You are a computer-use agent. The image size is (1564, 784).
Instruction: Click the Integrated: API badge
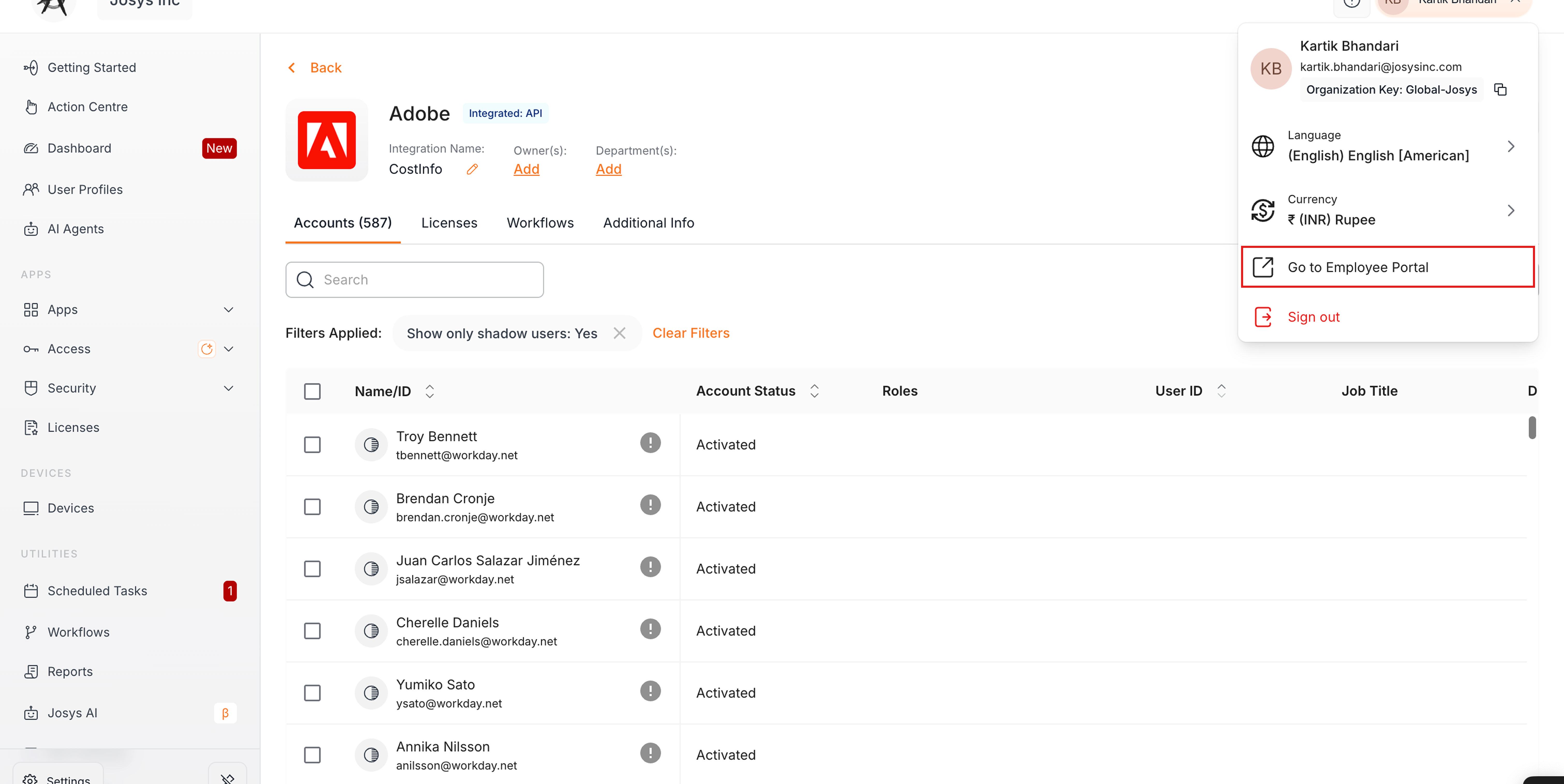(505, 114)
